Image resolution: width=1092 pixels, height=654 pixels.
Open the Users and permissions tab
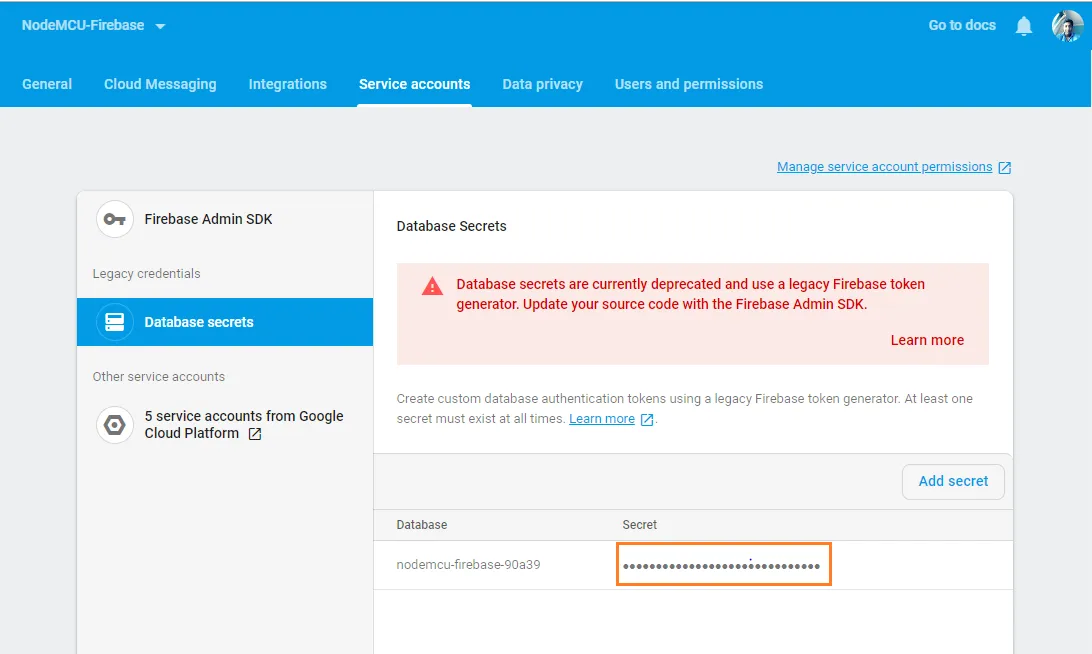click(x=688, y=84)
